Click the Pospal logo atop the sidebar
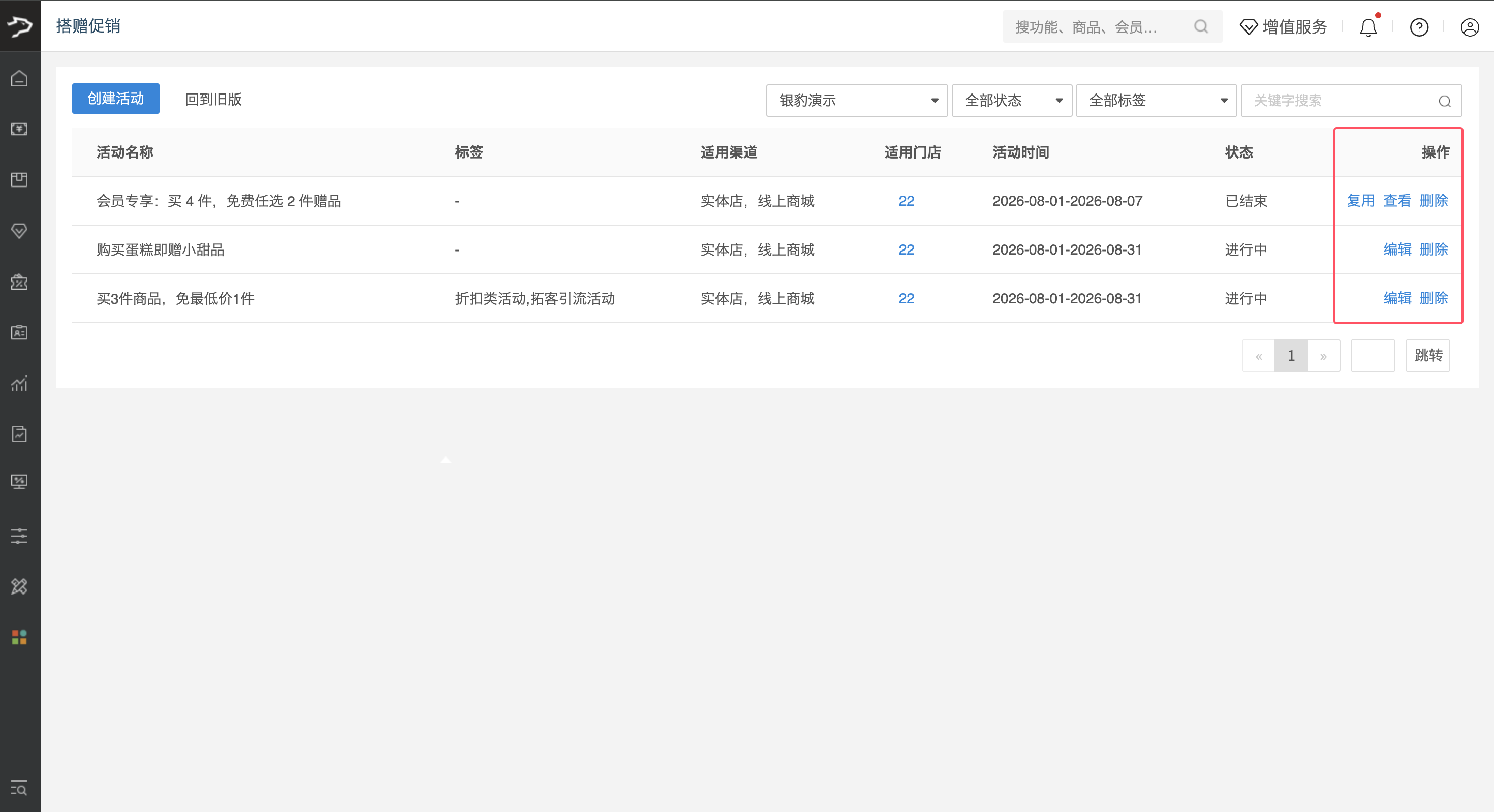 click(x=20, y=26)
